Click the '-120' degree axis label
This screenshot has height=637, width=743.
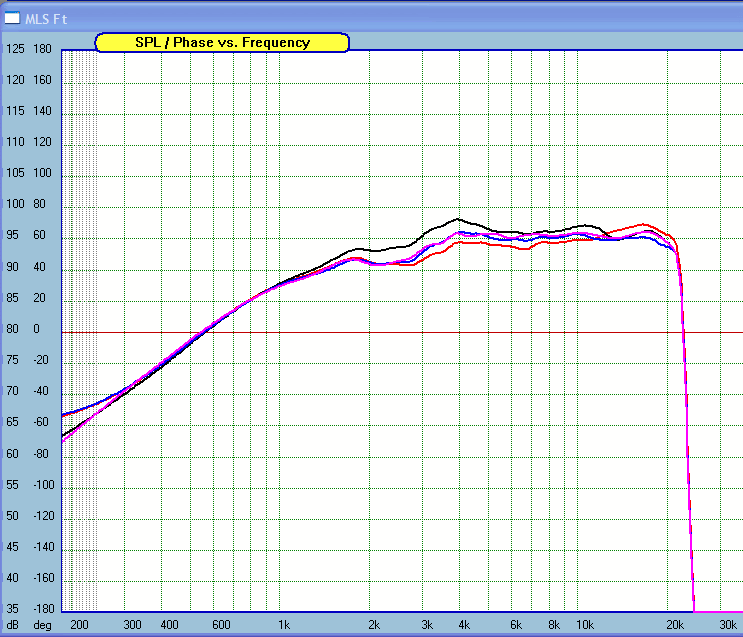point(44,516)
